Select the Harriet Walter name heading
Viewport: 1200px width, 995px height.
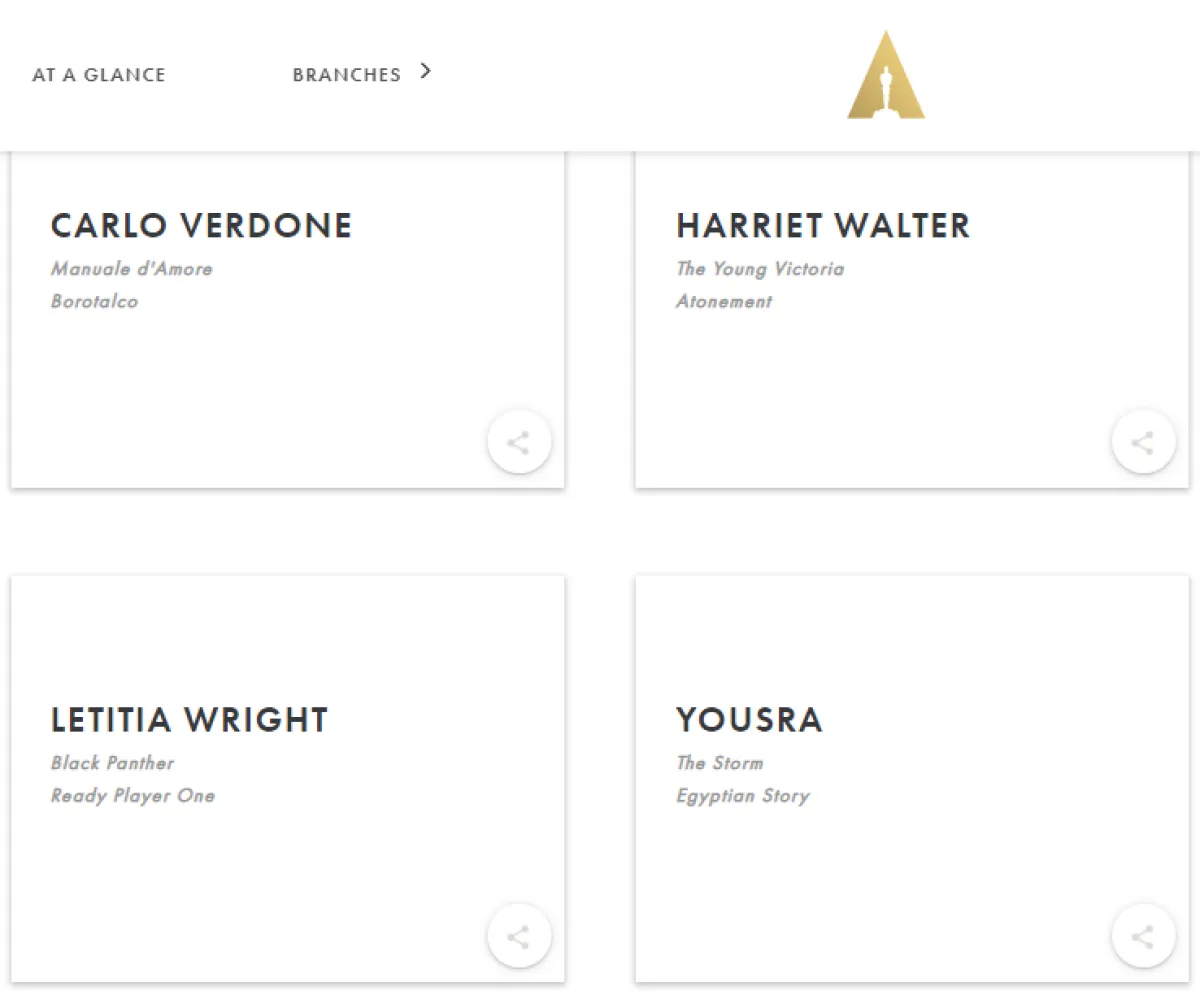[x=823, y=226]
